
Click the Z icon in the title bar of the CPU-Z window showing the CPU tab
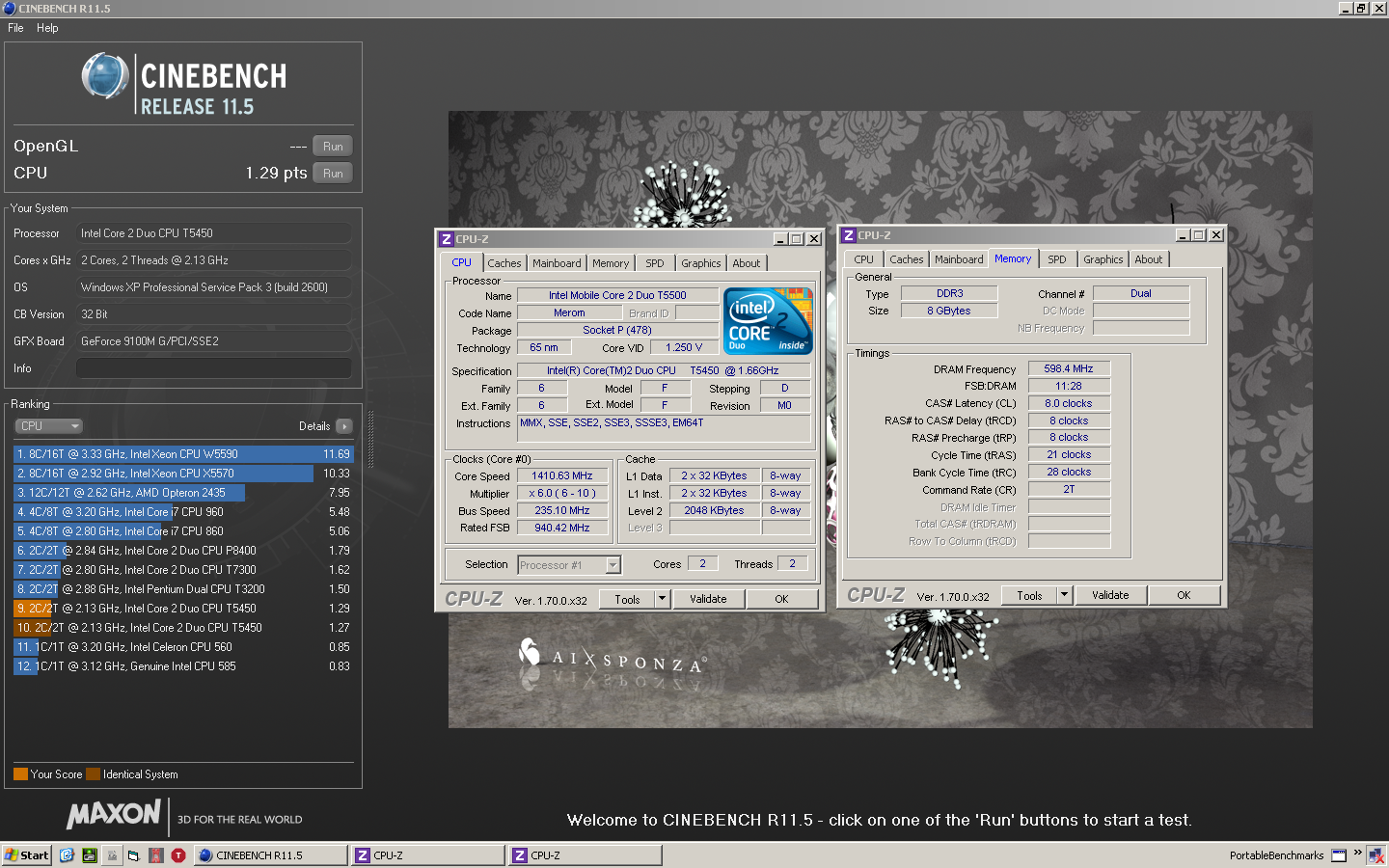point(446,238)
